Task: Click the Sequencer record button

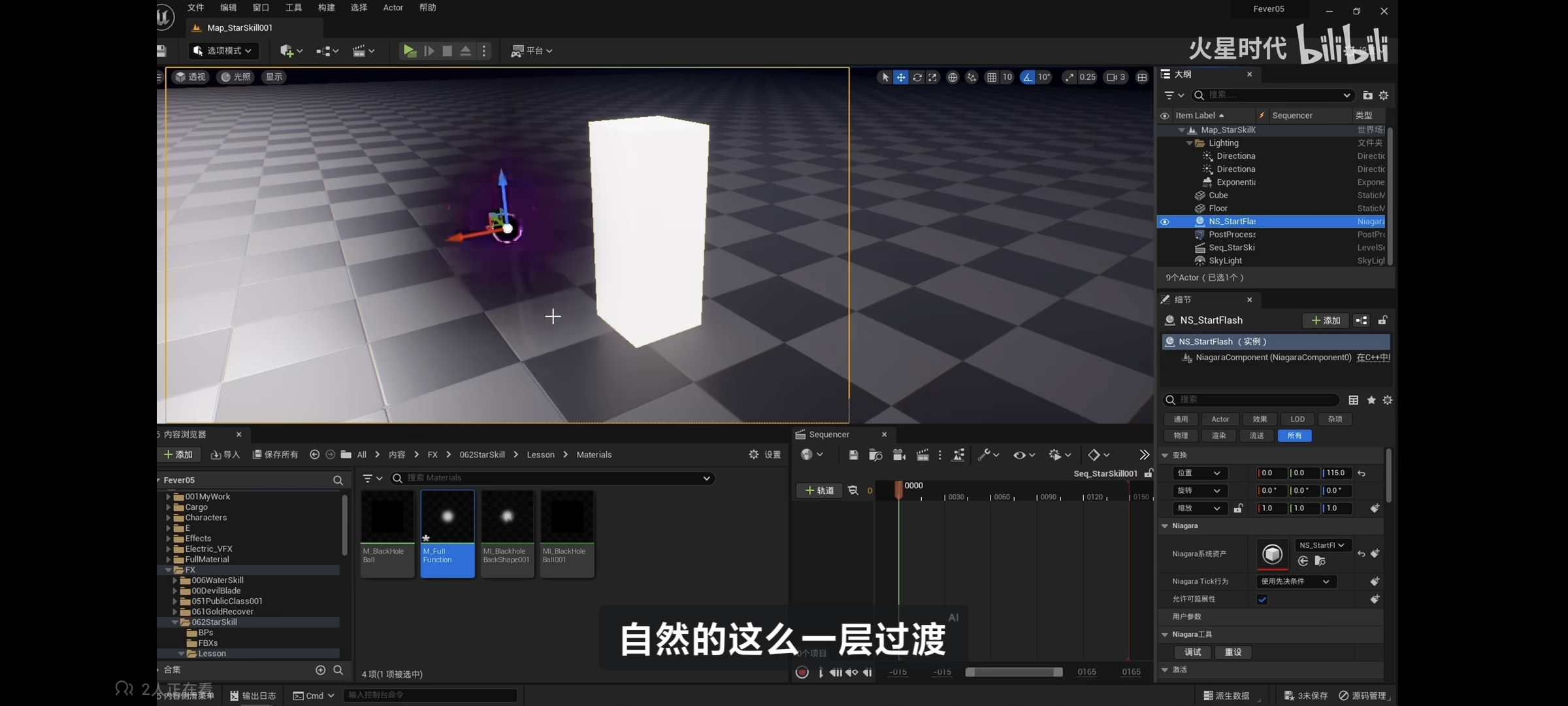Action: click(x=802, y=672)
